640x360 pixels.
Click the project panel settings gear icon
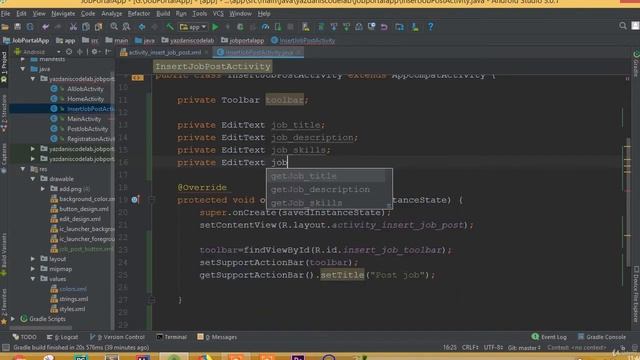point(95,52)
